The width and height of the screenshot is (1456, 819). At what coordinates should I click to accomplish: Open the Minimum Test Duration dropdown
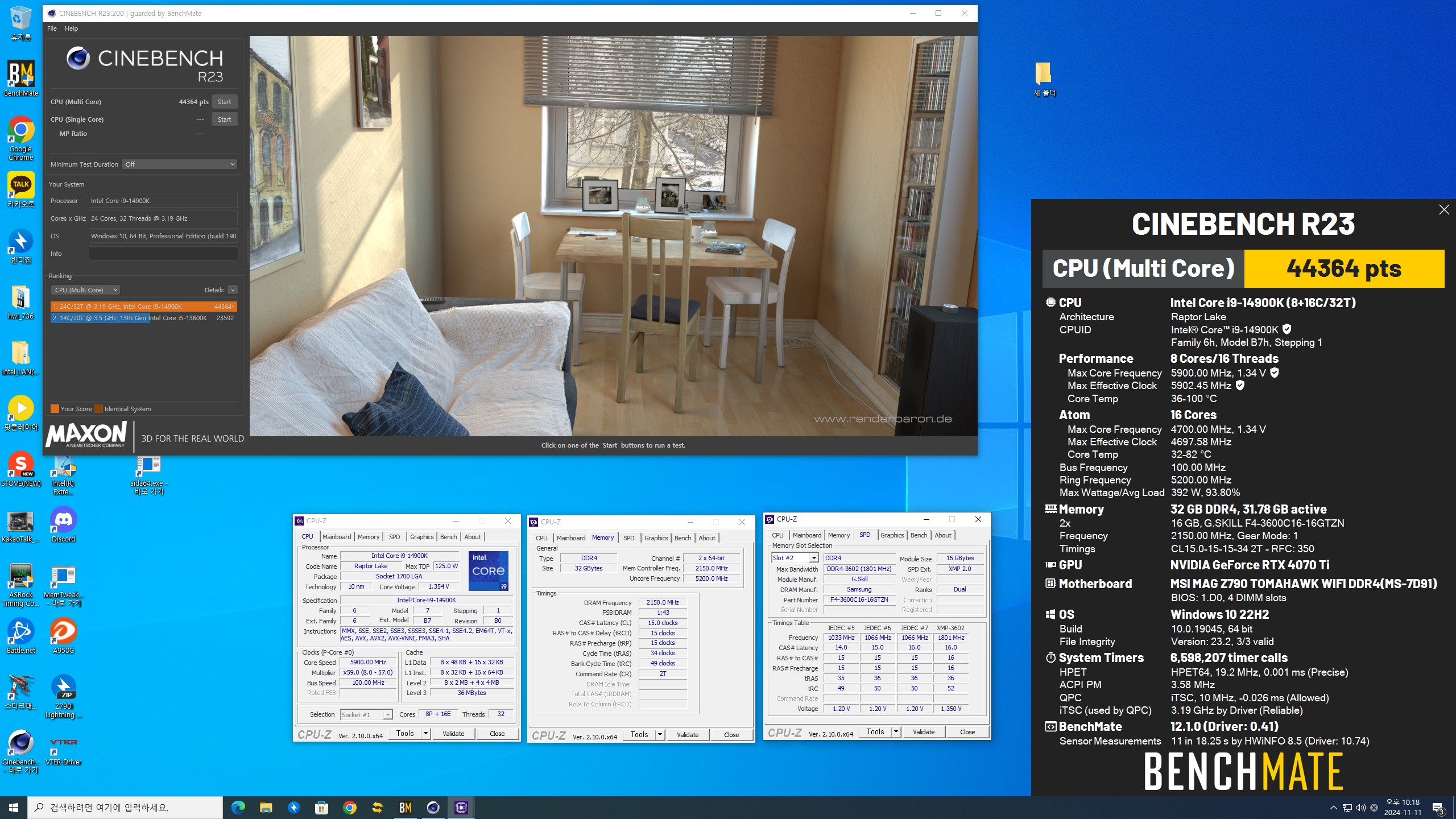point(180,164)
